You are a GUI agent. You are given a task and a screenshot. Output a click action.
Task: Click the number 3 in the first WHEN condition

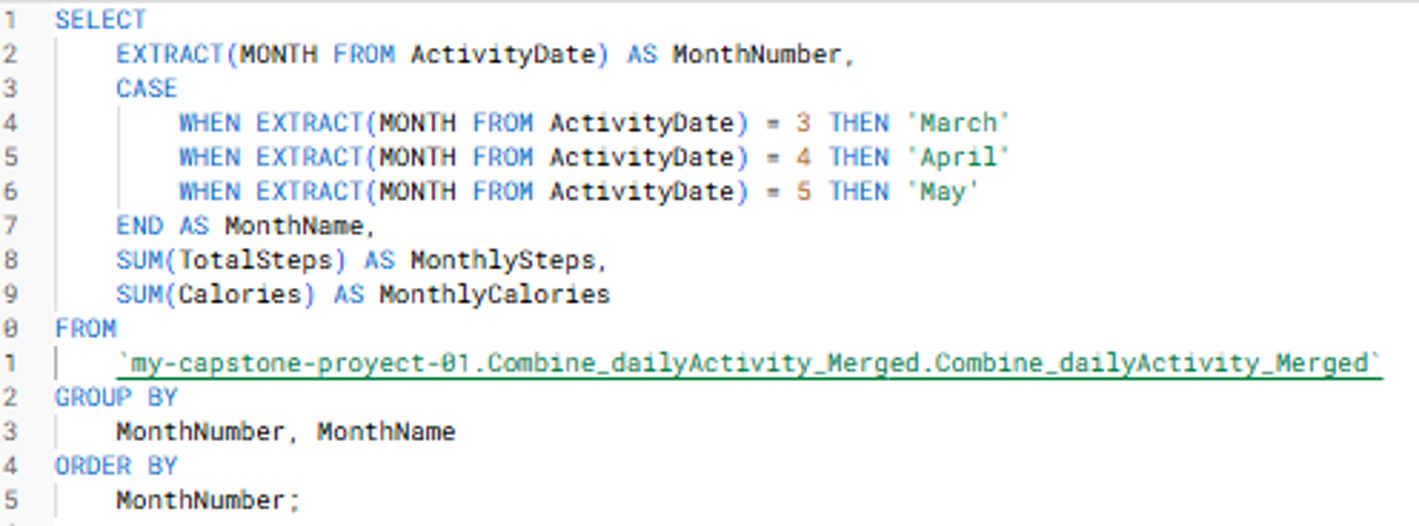click(804, 123)
